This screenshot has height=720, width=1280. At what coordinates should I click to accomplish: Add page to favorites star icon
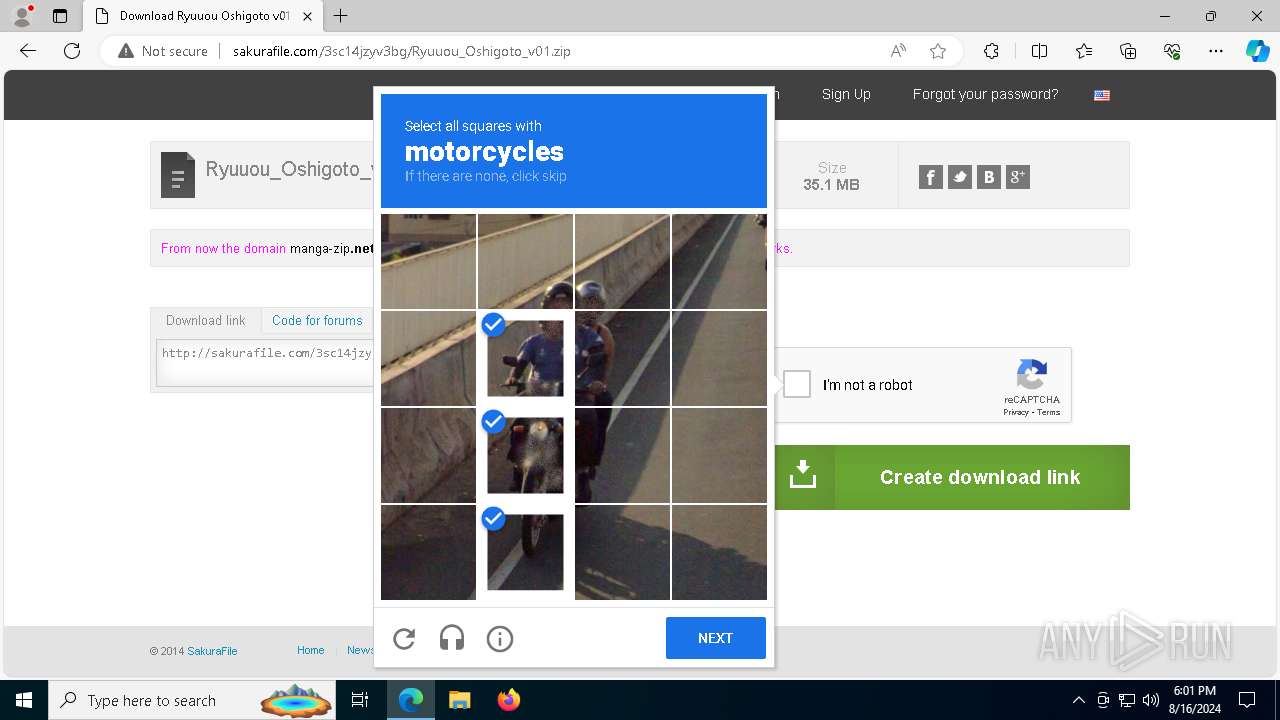(x=938, y=51)
